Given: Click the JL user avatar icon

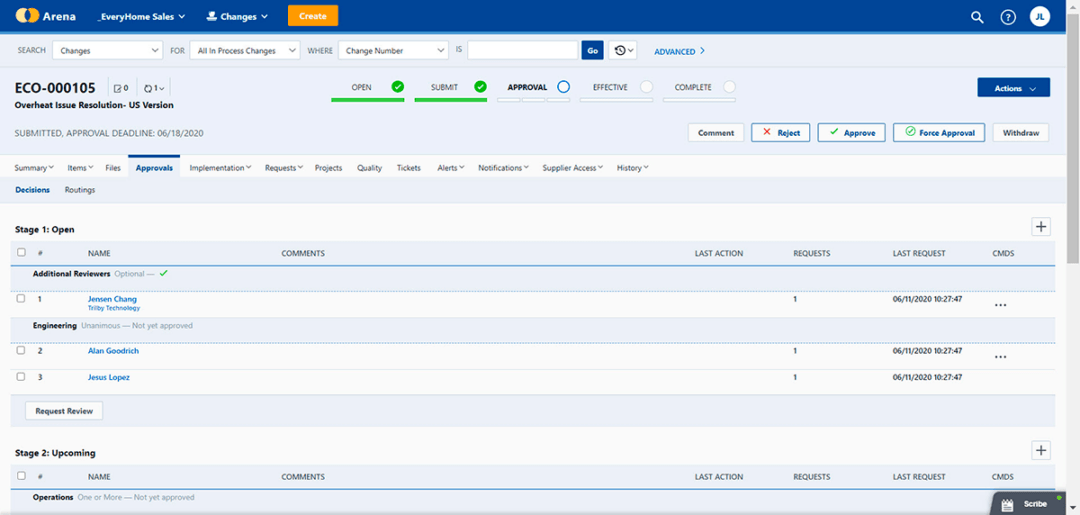Looking at the screenshot, I should (x=1040, y=17).
